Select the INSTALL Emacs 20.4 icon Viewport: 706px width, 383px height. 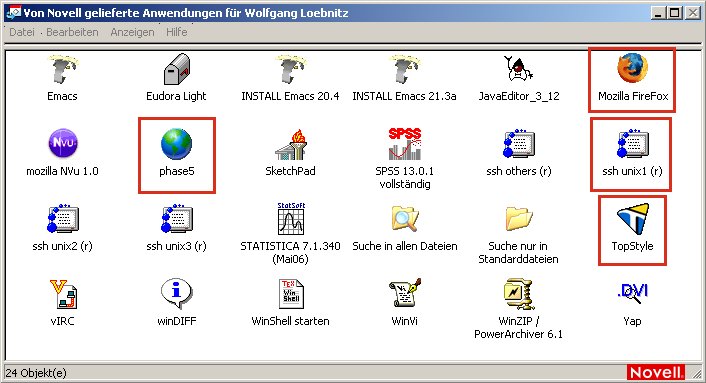(x=290, y=69)
